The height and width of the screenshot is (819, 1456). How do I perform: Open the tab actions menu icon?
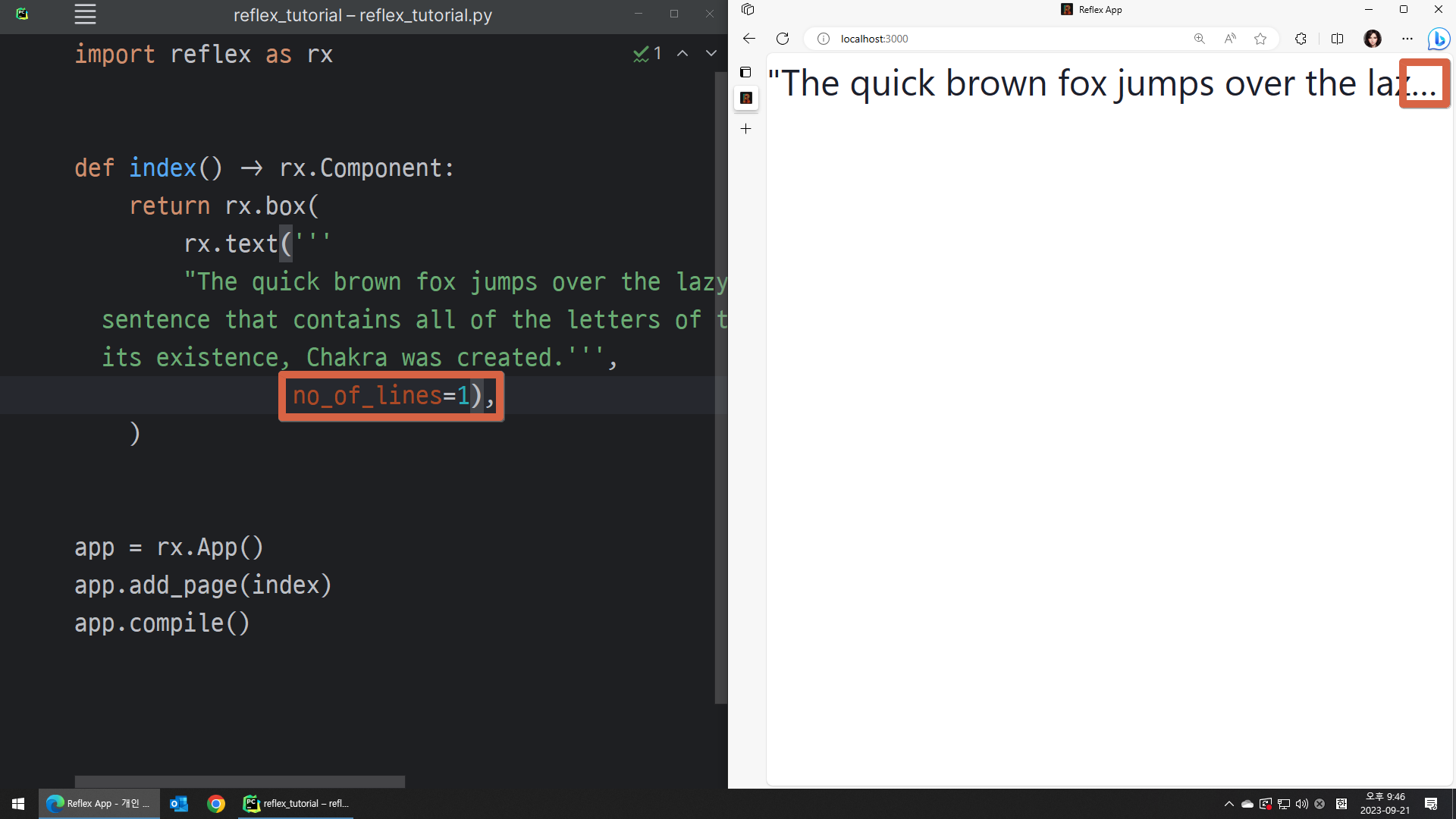tap(746, 72)
